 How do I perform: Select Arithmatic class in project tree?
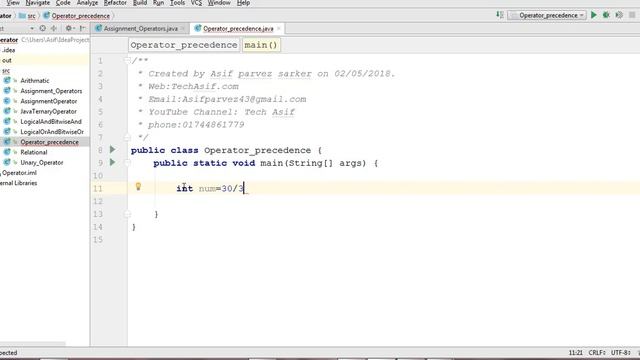[x=35, y=81]
